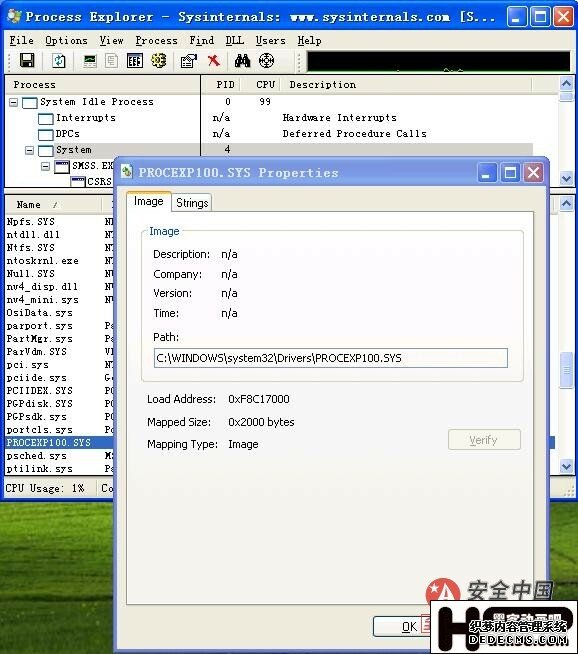578x654 pixels.
Task: Select nv4_mini.sys in the list
Action: pos(43,300)
